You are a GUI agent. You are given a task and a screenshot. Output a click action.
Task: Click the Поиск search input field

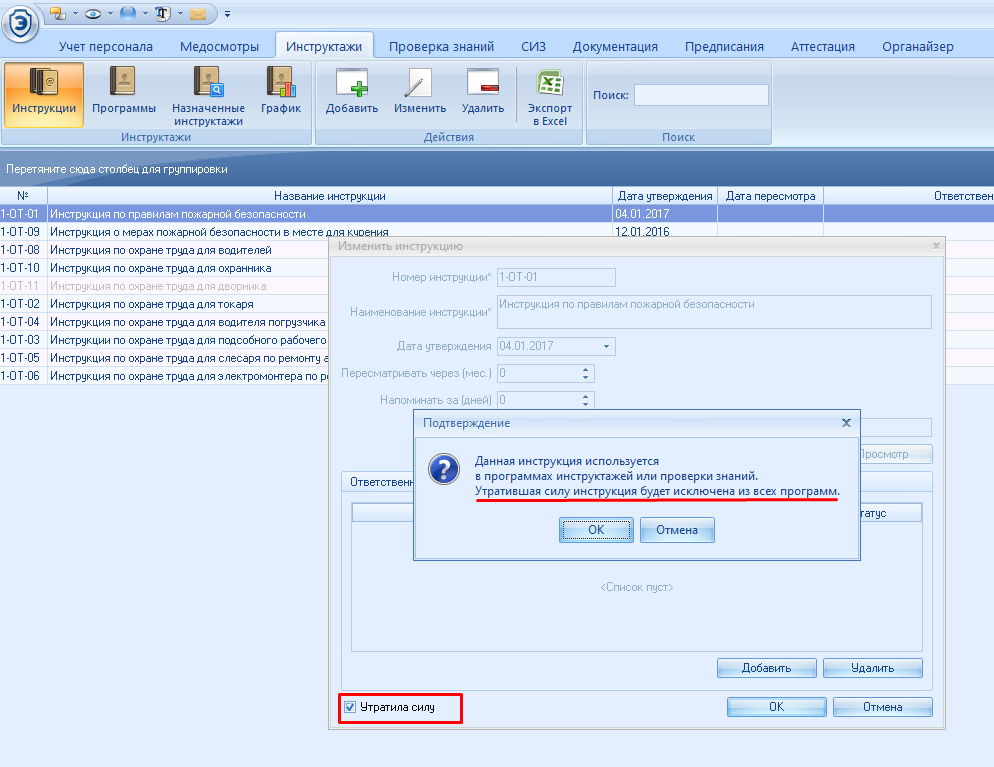click(700, 95)
